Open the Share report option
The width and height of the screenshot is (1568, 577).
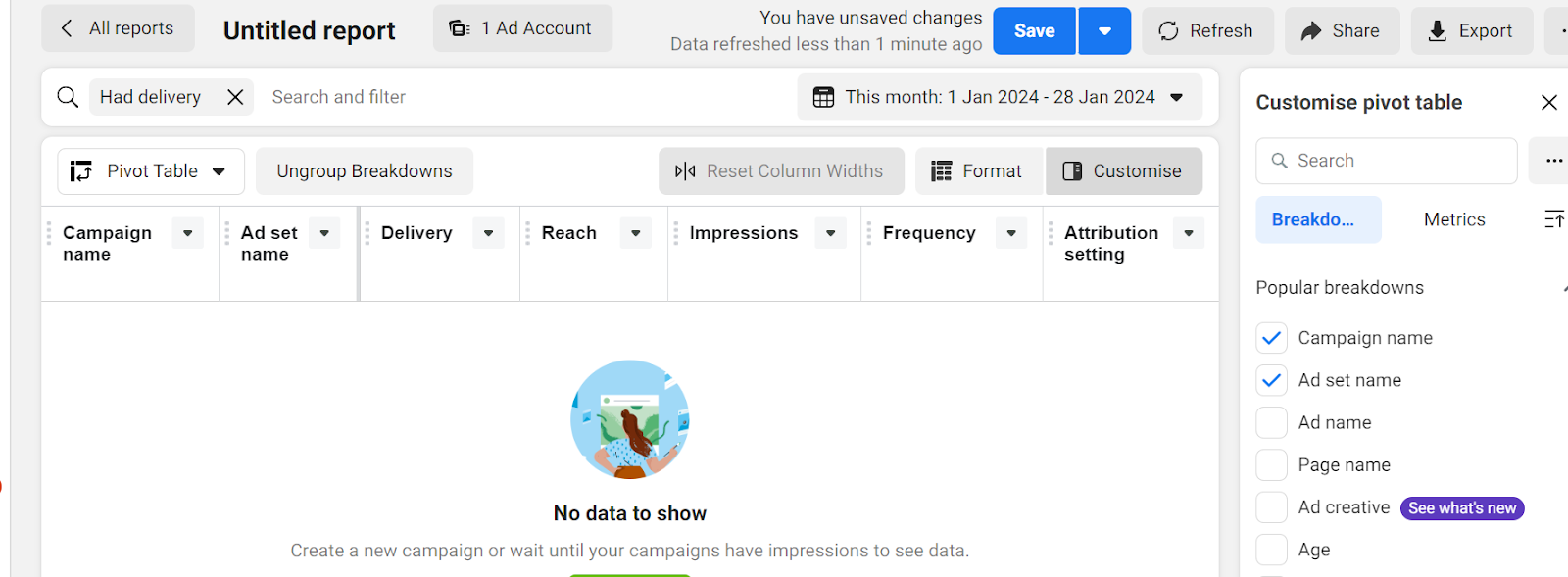pos(1341,31)
